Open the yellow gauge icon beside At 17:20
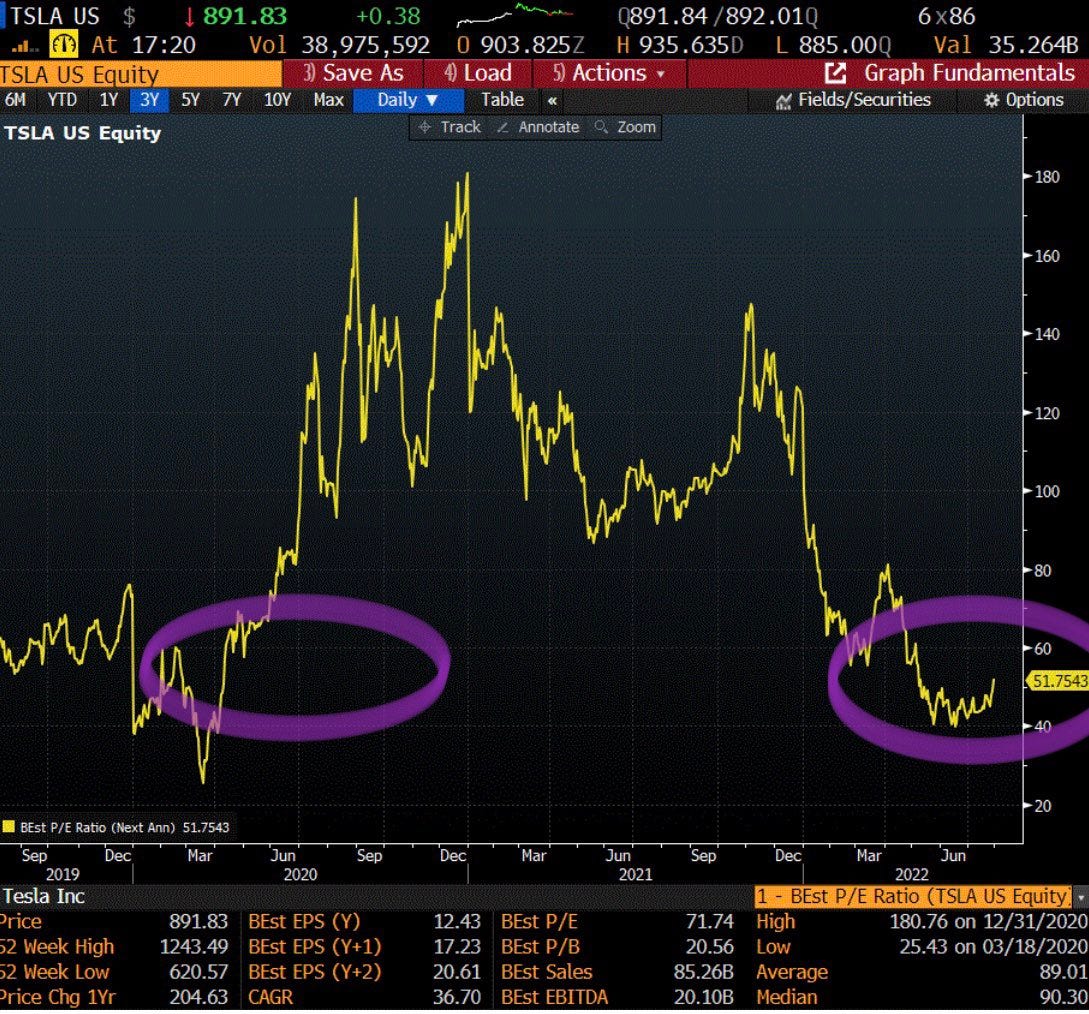 (64, 45)
